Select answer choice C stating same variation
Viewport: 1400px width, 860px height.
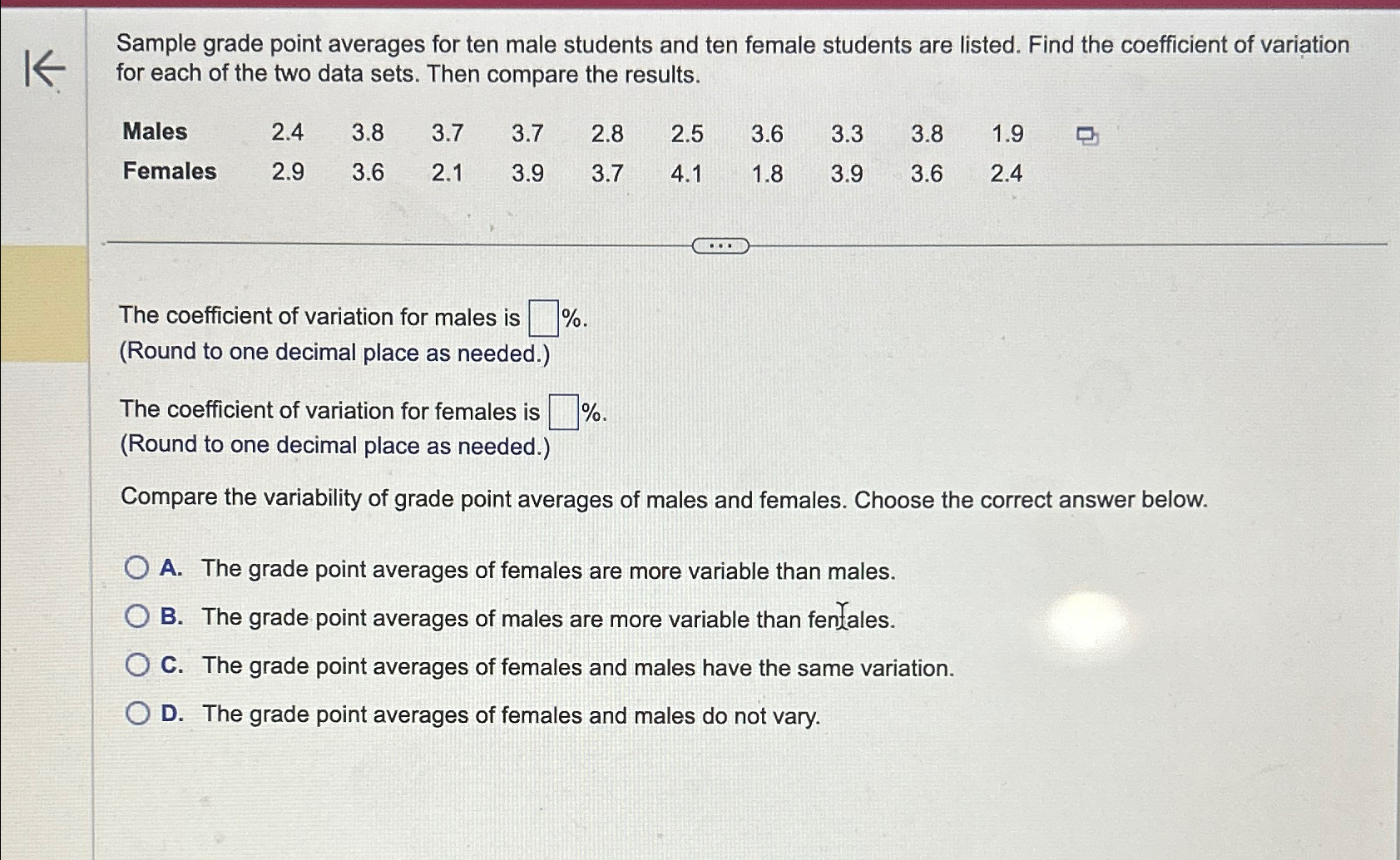click(137, 665)
